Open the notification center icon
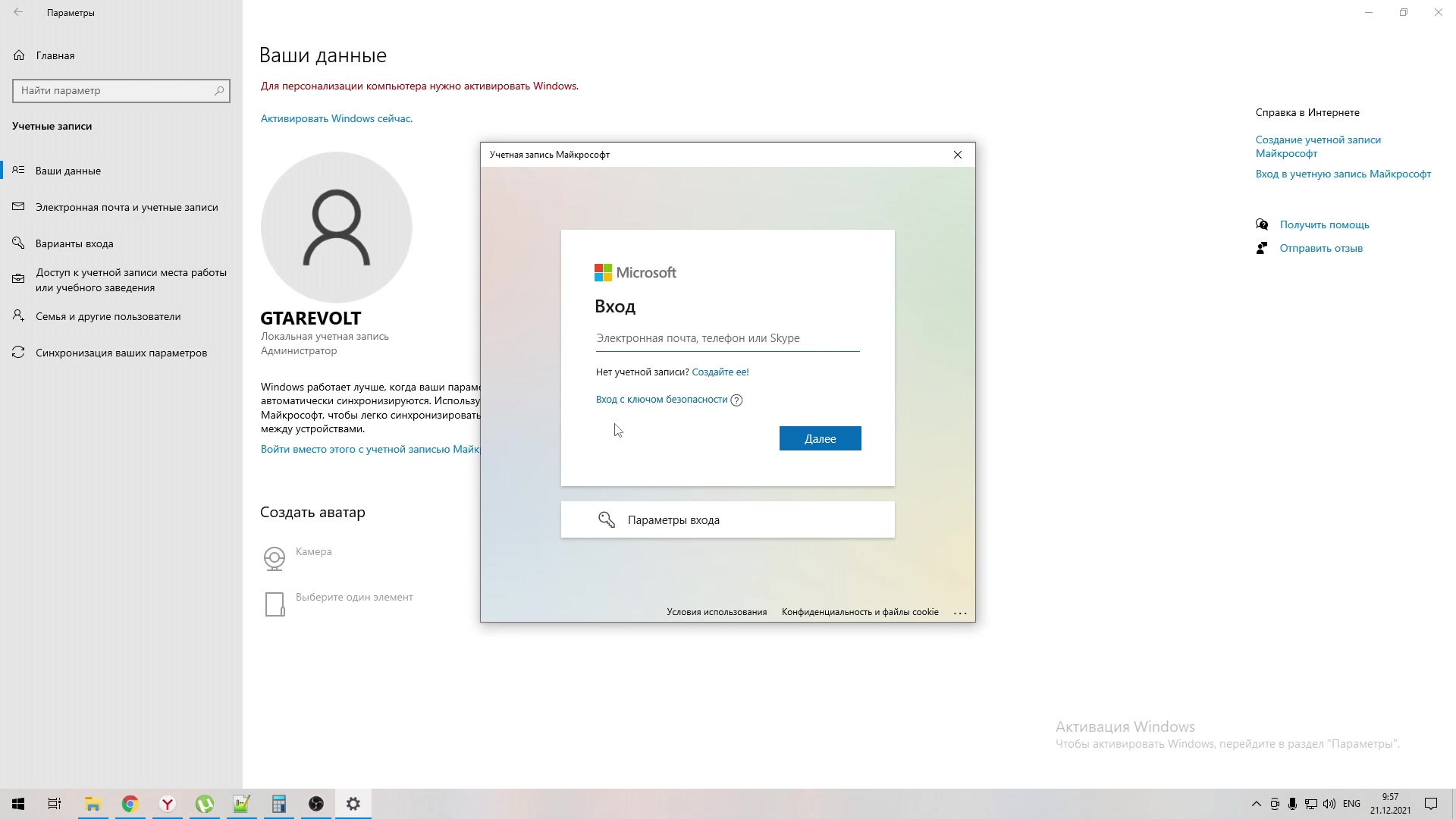1456x819 pixels. (1431, 804)
